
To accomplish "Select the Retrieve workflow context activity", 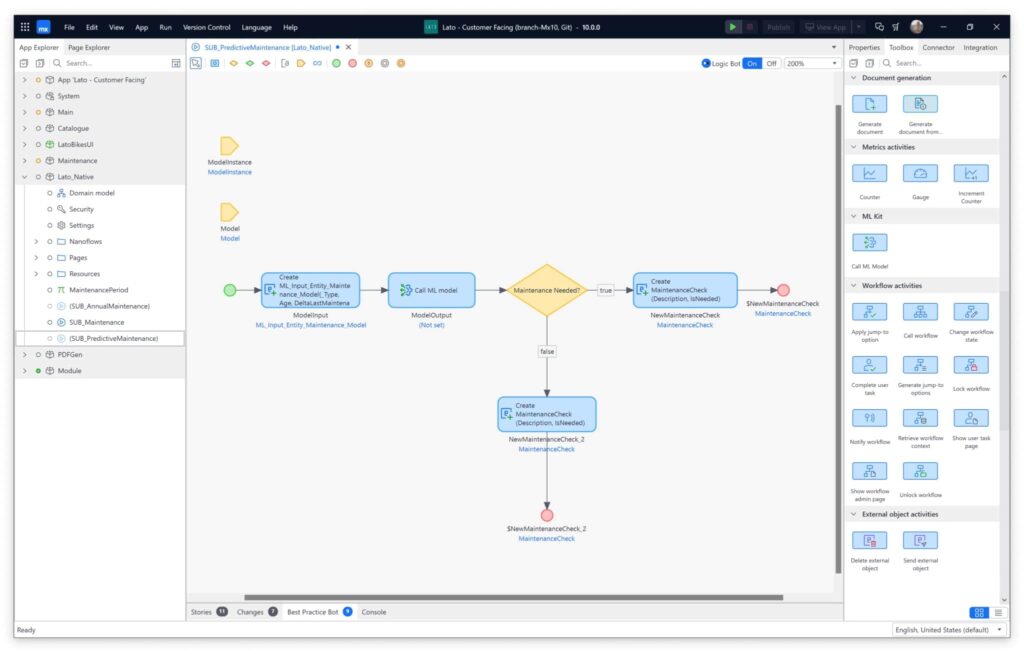I will coord(920,417).
